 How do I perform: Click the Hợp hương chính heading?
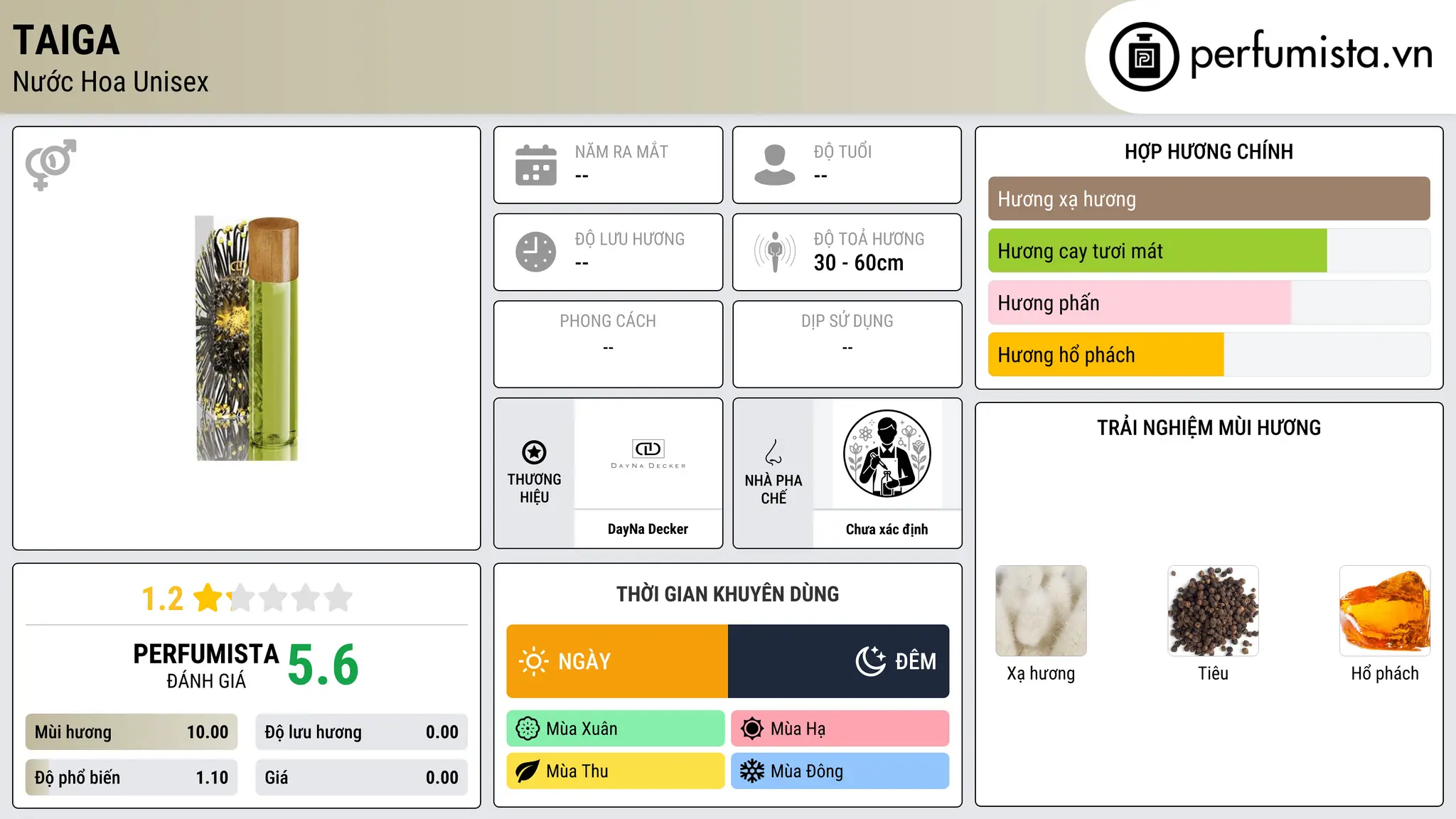click(1209, 151)
